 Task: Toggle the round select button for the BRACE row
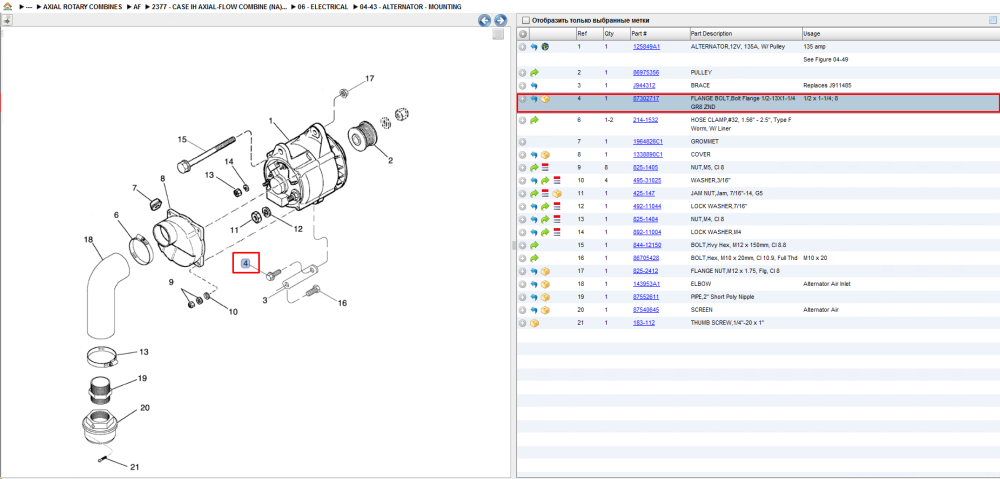(x=522, y=85)
